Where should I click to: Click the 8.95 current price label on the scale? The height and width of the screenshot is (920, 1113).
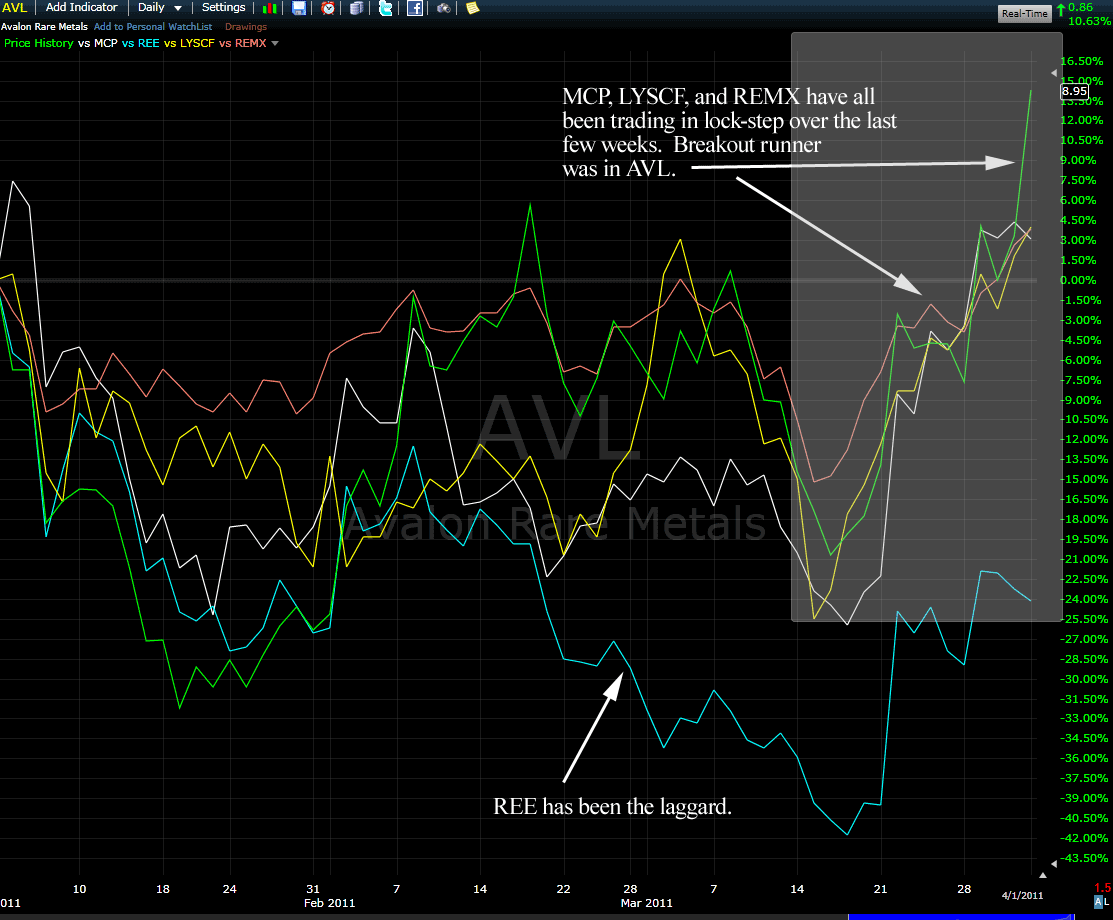tap(1075, 91)
